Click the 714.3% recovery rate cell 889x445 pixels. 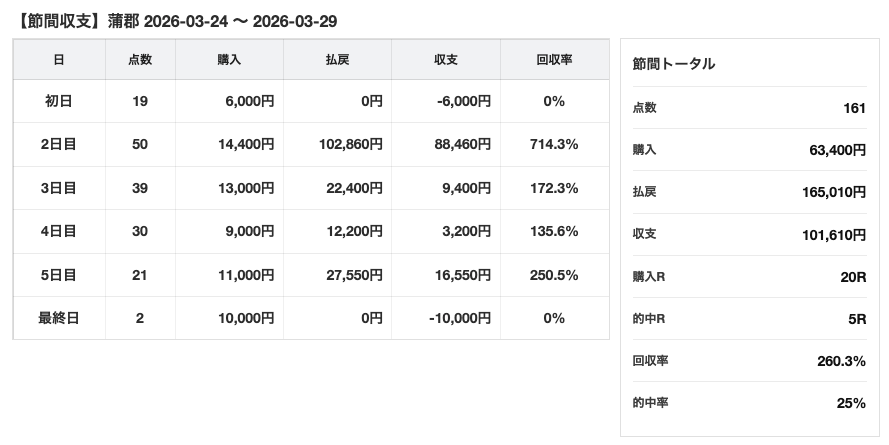(x=554, y=145)
